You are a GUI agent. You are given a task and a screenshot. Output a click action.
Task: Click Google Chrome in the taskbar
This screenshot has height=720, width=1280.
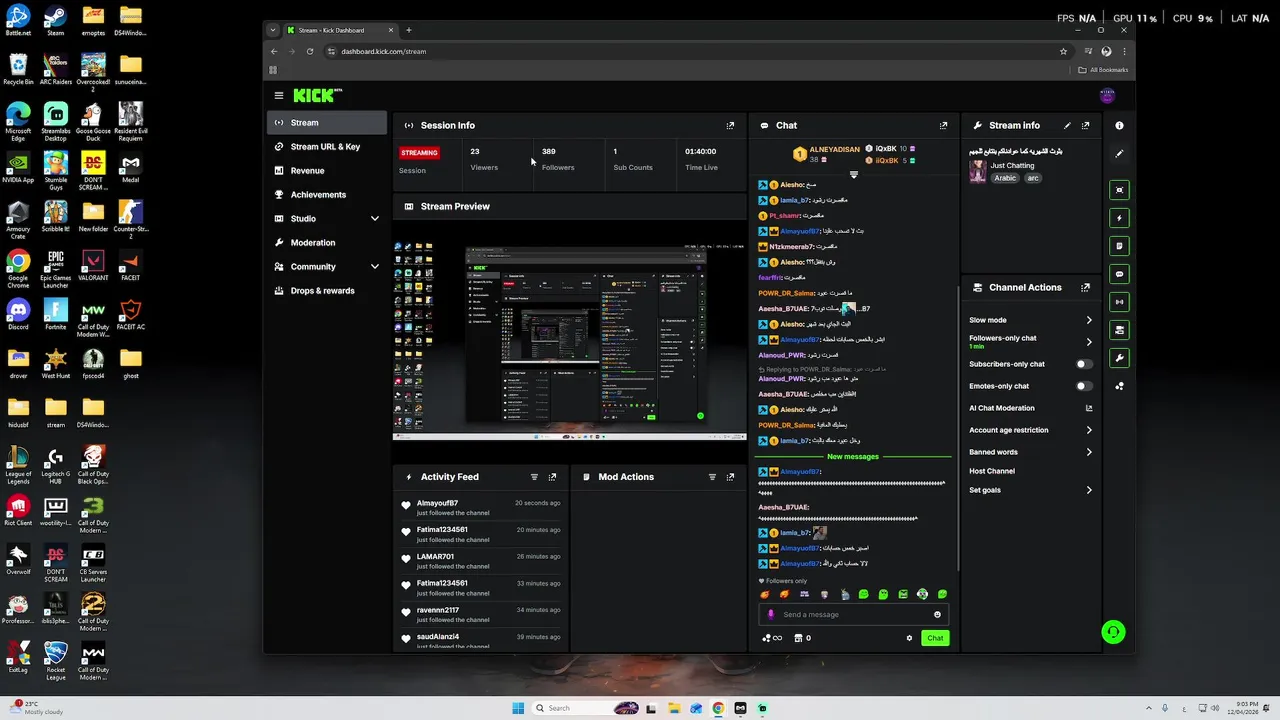(718, 708)
